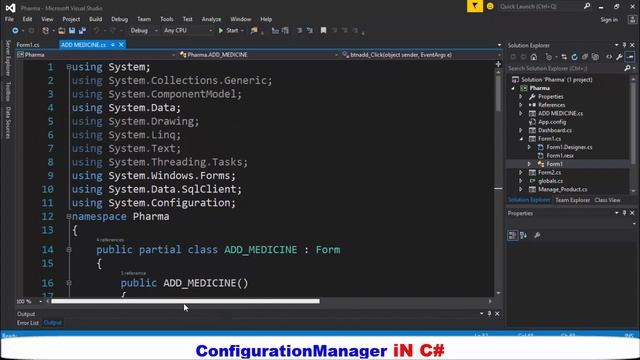Switch to the Error List tab
The width and height of the screenshot is (640, 360).
pos(28,323)
